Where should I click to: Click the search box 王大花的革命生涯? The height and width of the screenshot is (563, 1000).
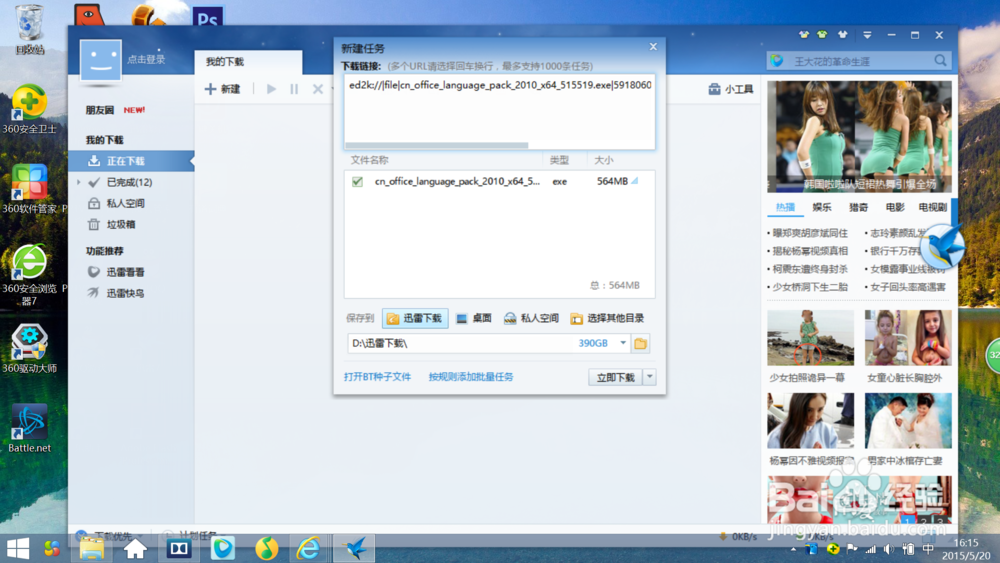858,61
